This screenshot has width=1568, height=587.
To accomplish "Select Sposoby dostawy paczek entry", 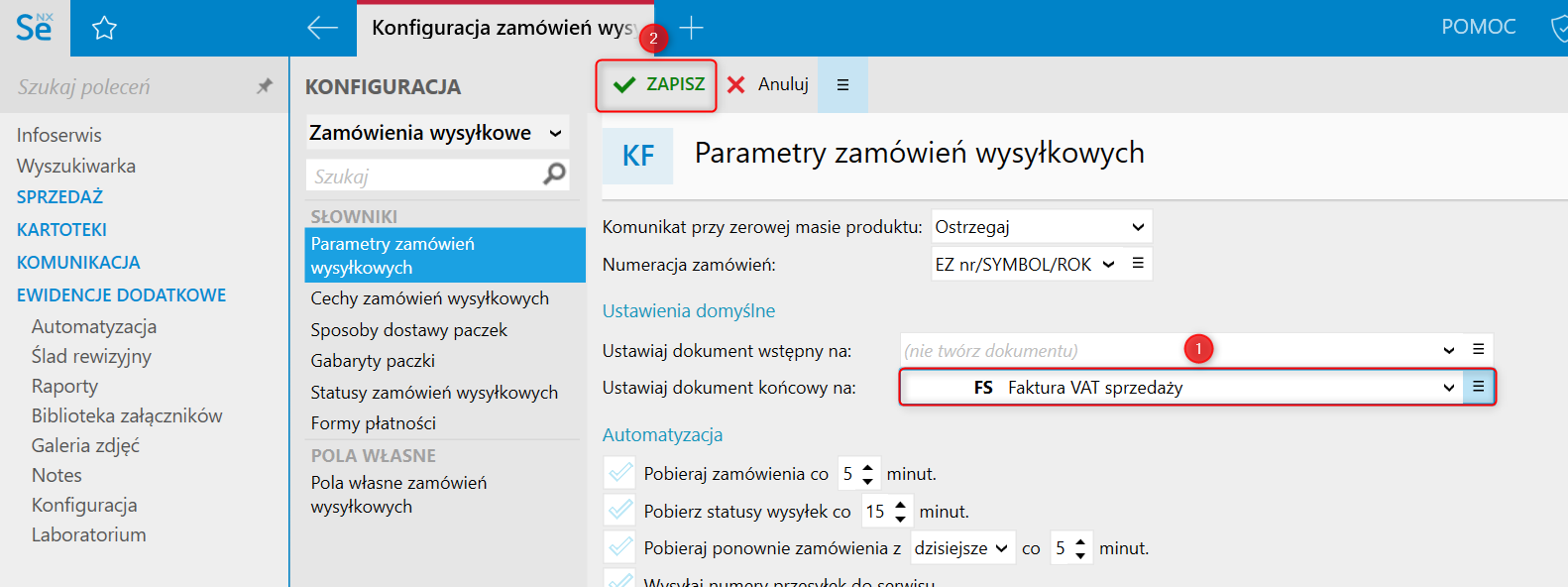I will pos(409,330).
